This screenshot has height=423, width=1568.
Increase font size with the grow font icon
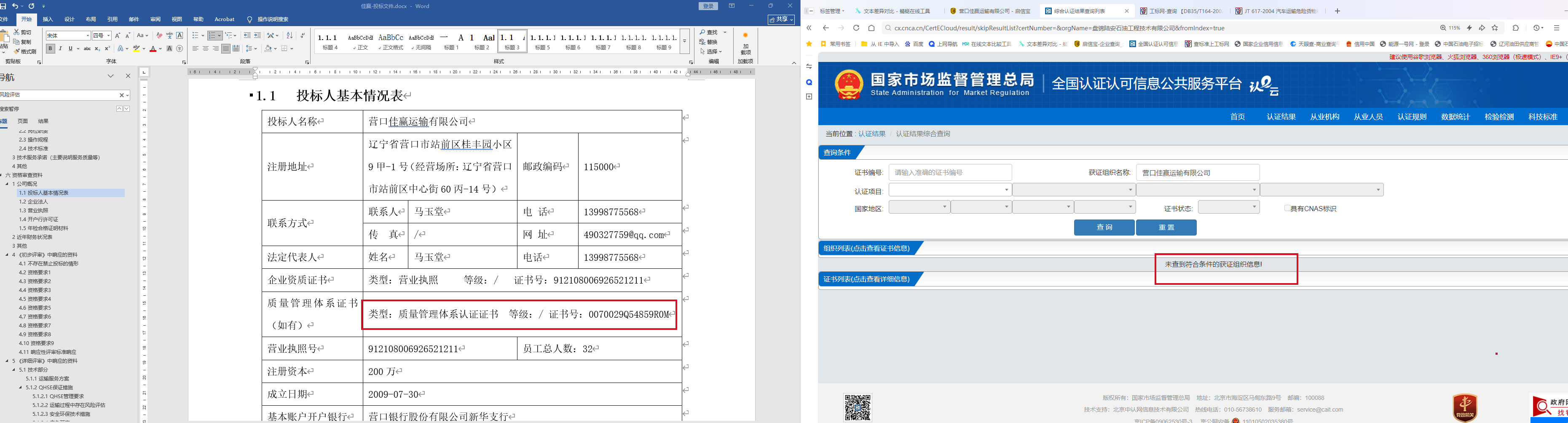118,36
